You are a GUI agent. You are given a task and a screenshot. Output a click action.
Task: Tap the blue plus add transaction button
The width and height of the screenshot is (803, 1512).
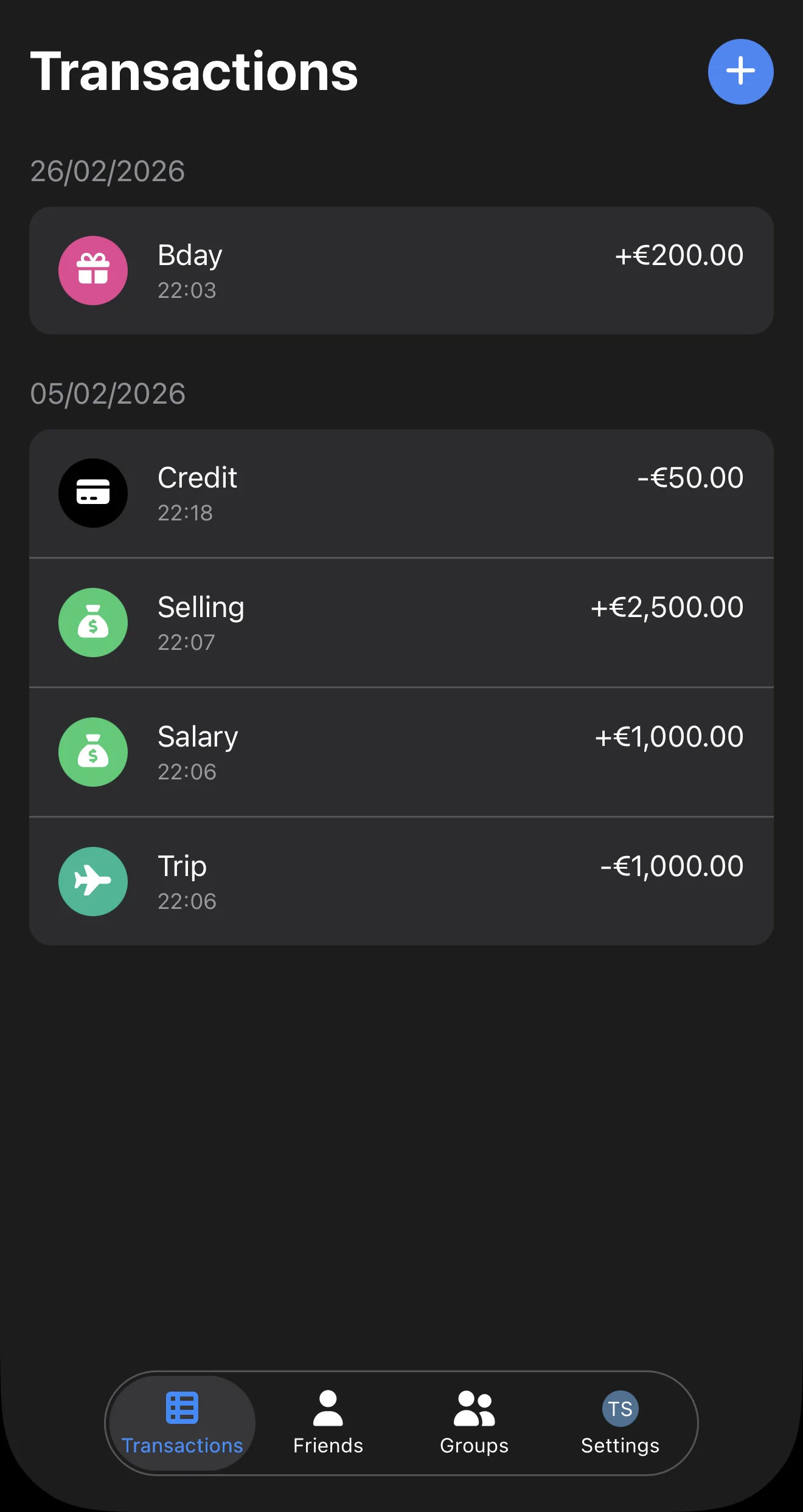click(x=740, y=72)
